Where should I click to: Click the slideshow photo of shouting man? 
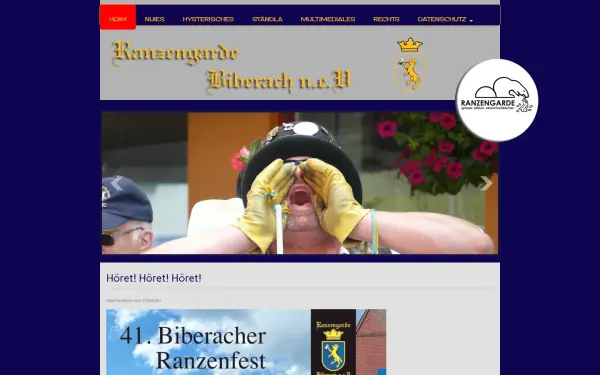[300, 183]
